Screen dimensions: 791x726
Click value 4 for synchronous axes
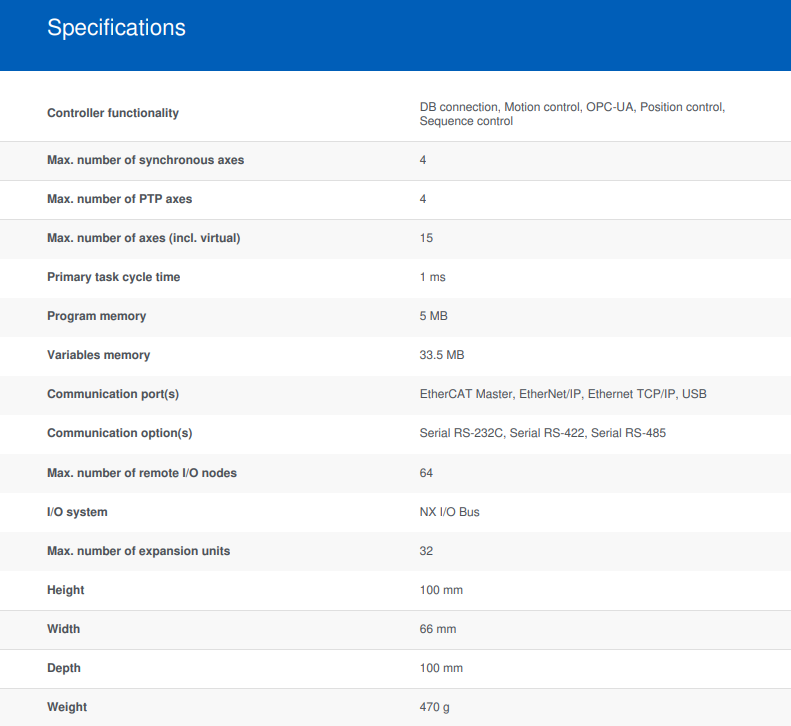tap(423, 160)
